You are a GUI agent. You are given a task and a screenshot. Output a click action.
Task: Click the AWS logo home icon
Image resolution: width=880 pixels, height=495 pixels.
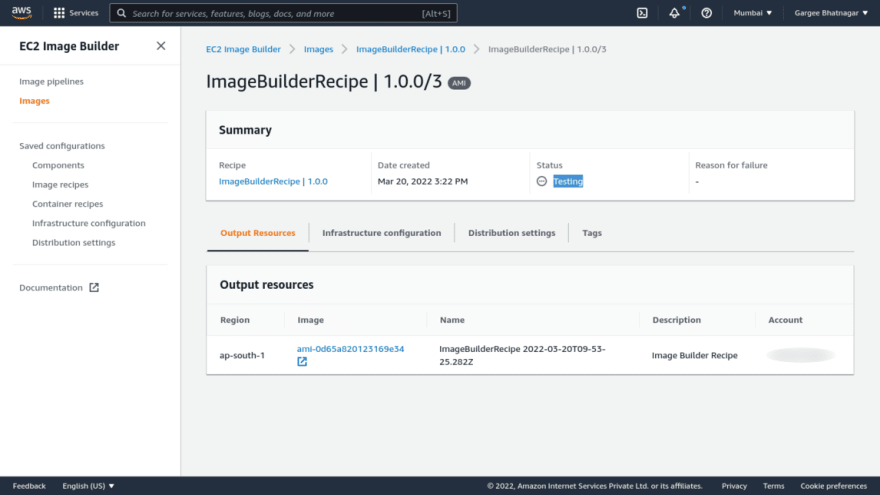pyautogui.click(x=21, y=12)
